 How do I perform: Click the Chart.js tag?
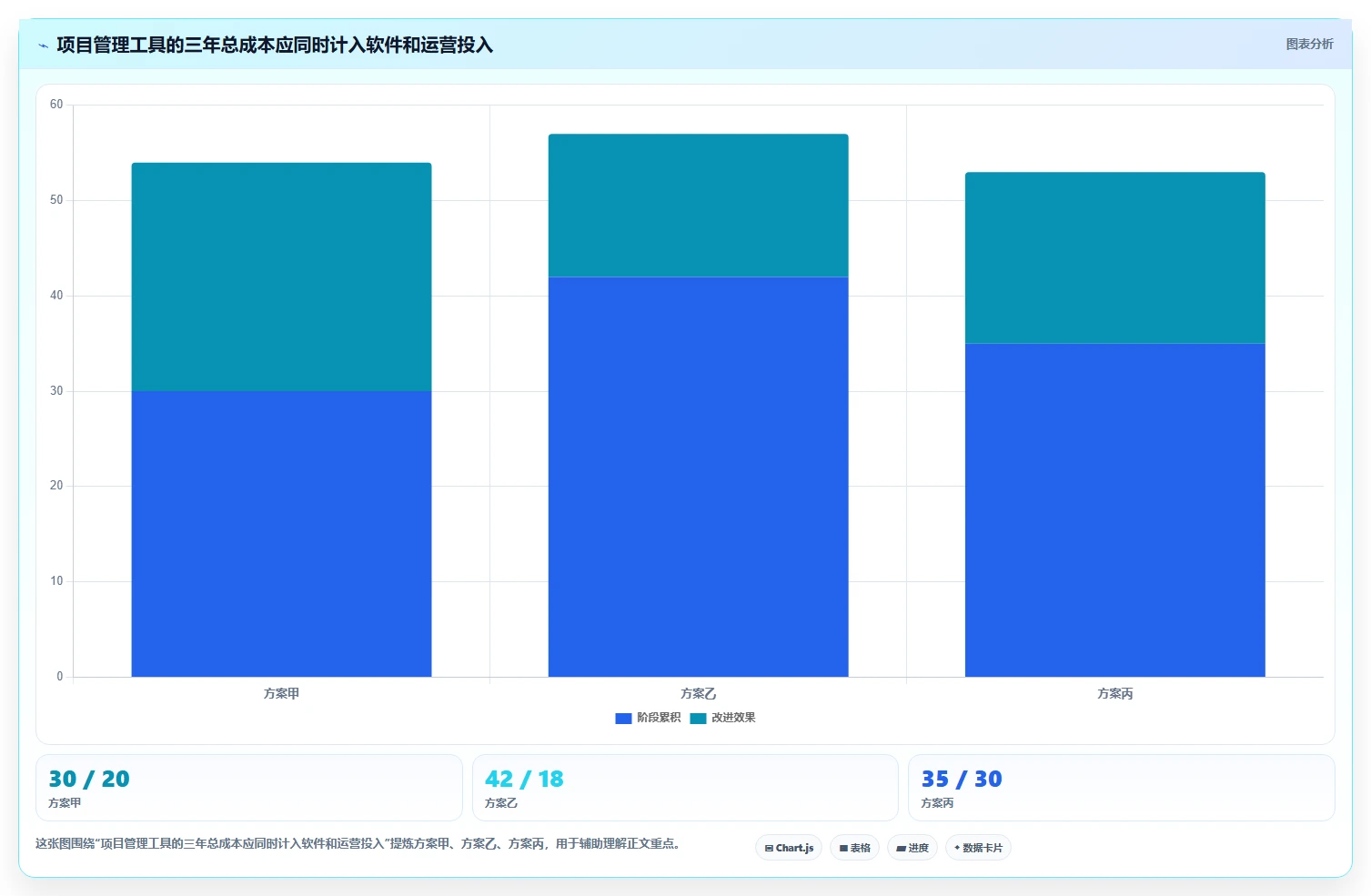point(789,848)
